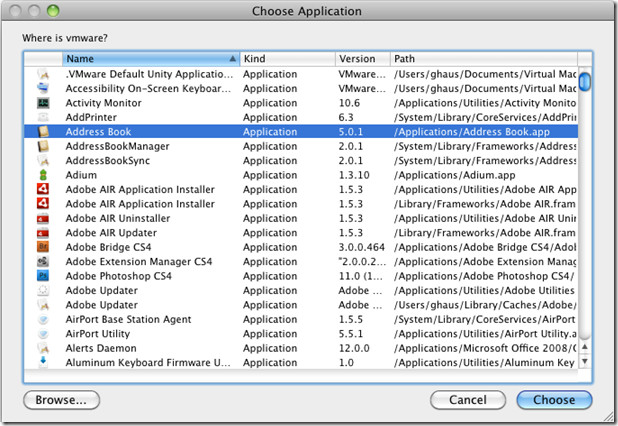Select AirPort Base Station Agent
This screenshot has width=618, height=426.
(x=128, y=319)
